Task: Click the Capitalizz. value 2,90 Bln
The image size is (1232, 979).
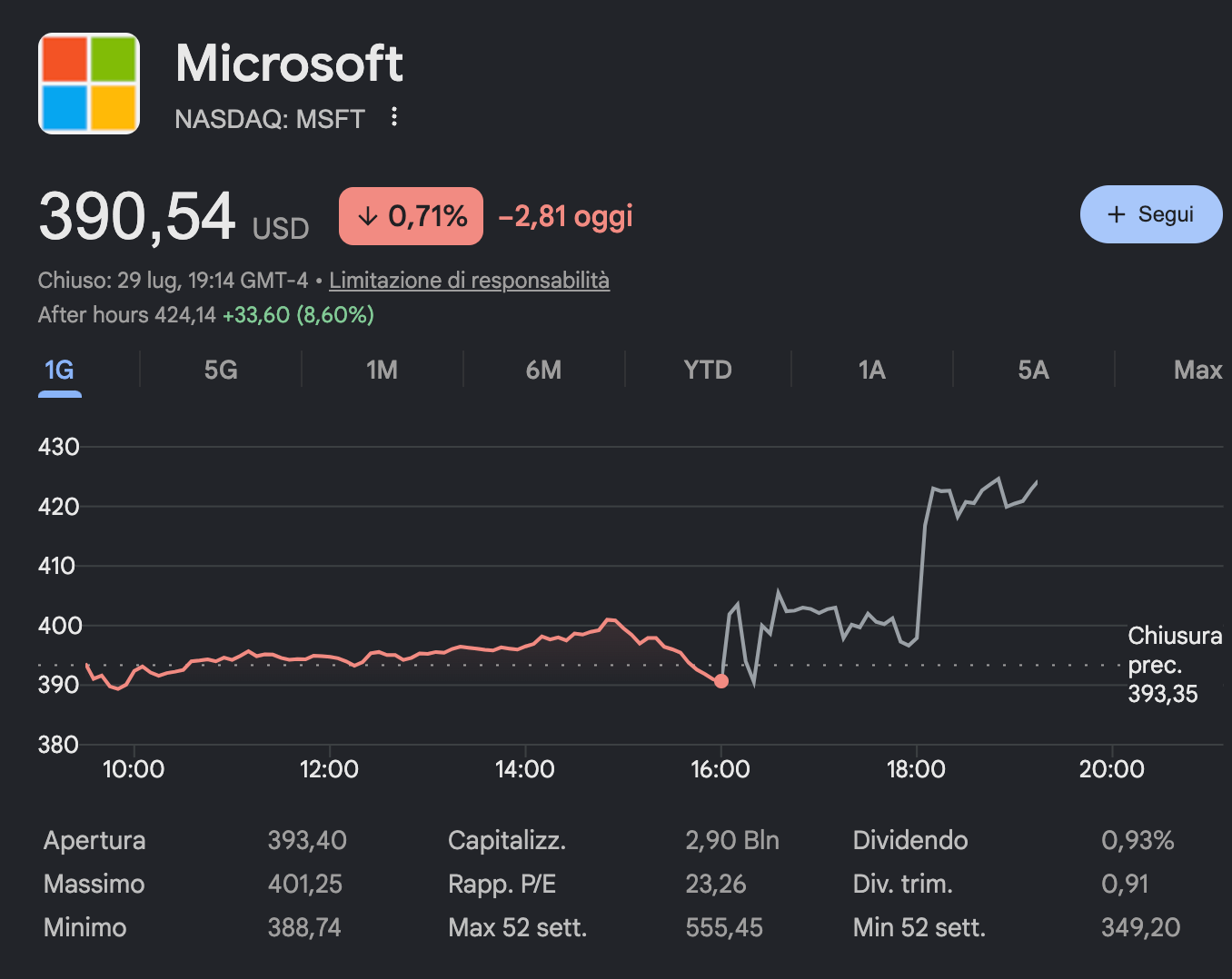Action: click(x=732, y=840)
